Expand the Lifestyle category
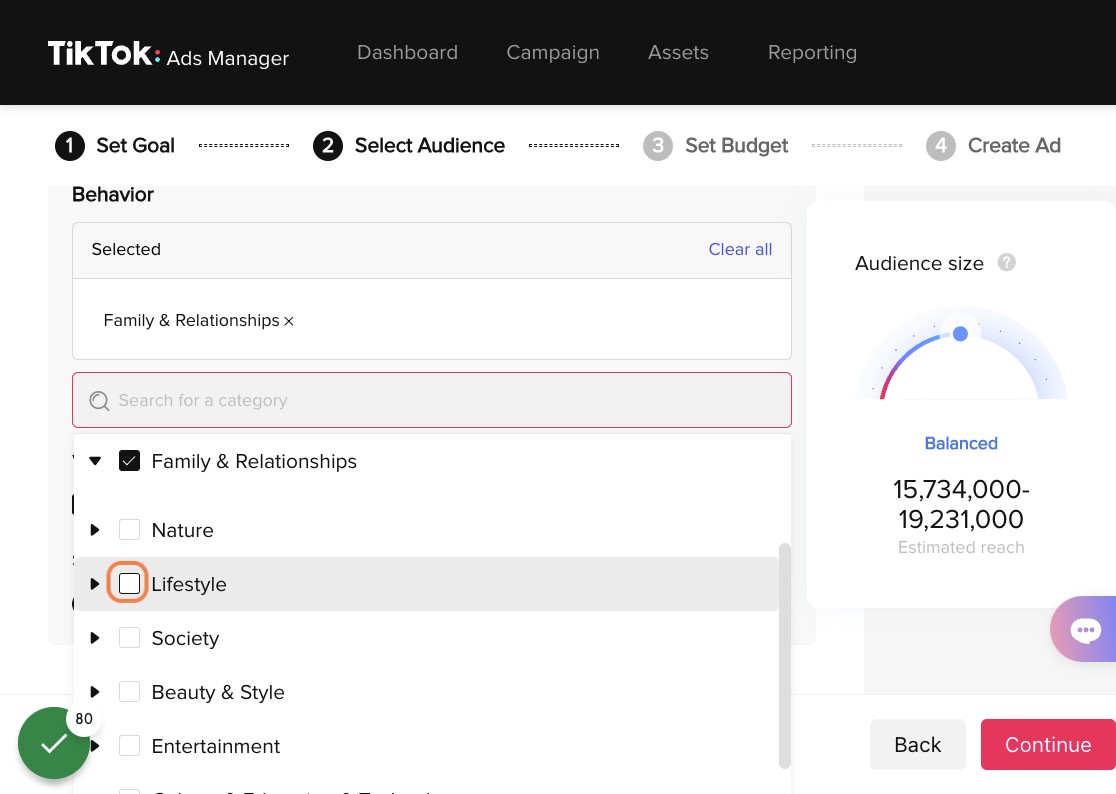Image resolution: width=1116 pixels, height=794 pixels. 95,584
